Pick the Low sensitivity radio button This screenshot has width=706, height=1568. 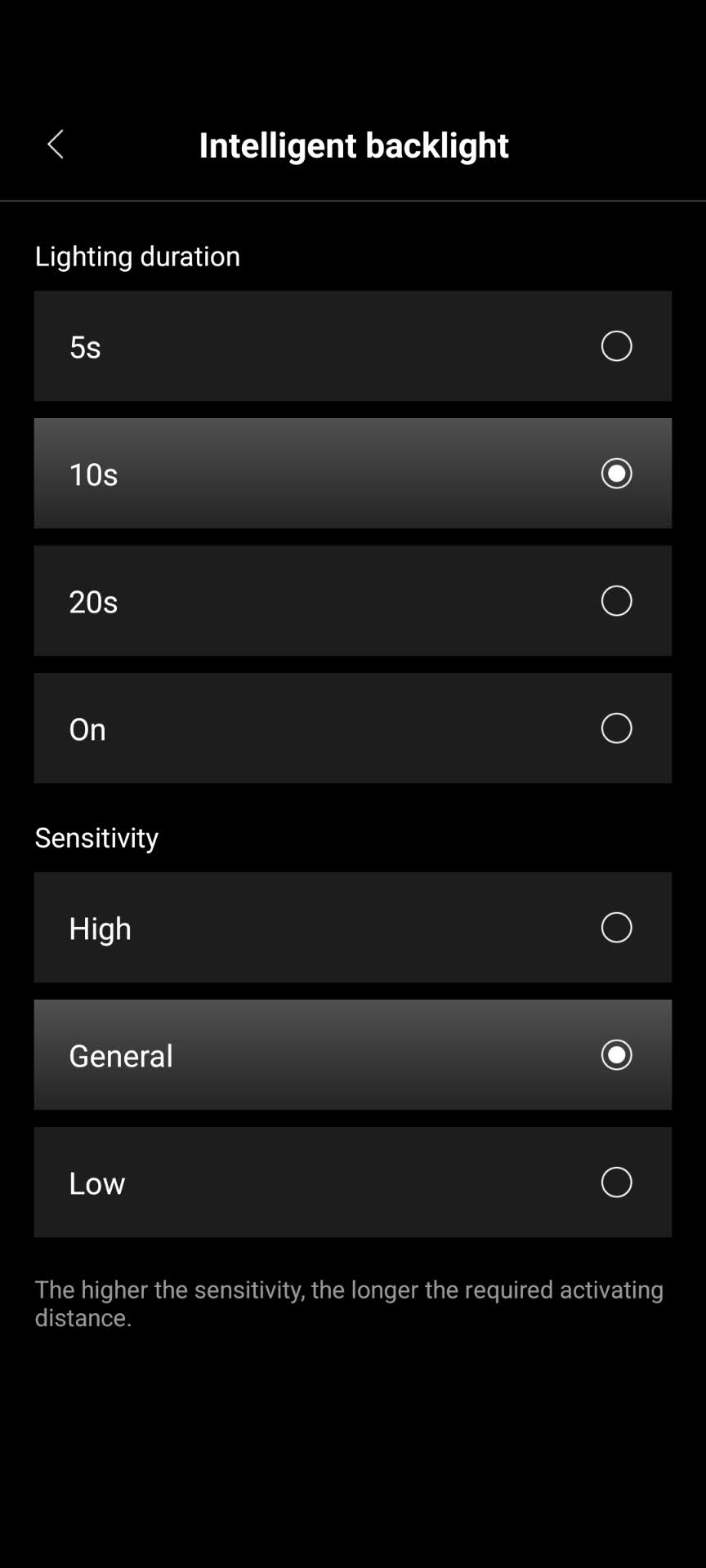[x=616, y=1183]
